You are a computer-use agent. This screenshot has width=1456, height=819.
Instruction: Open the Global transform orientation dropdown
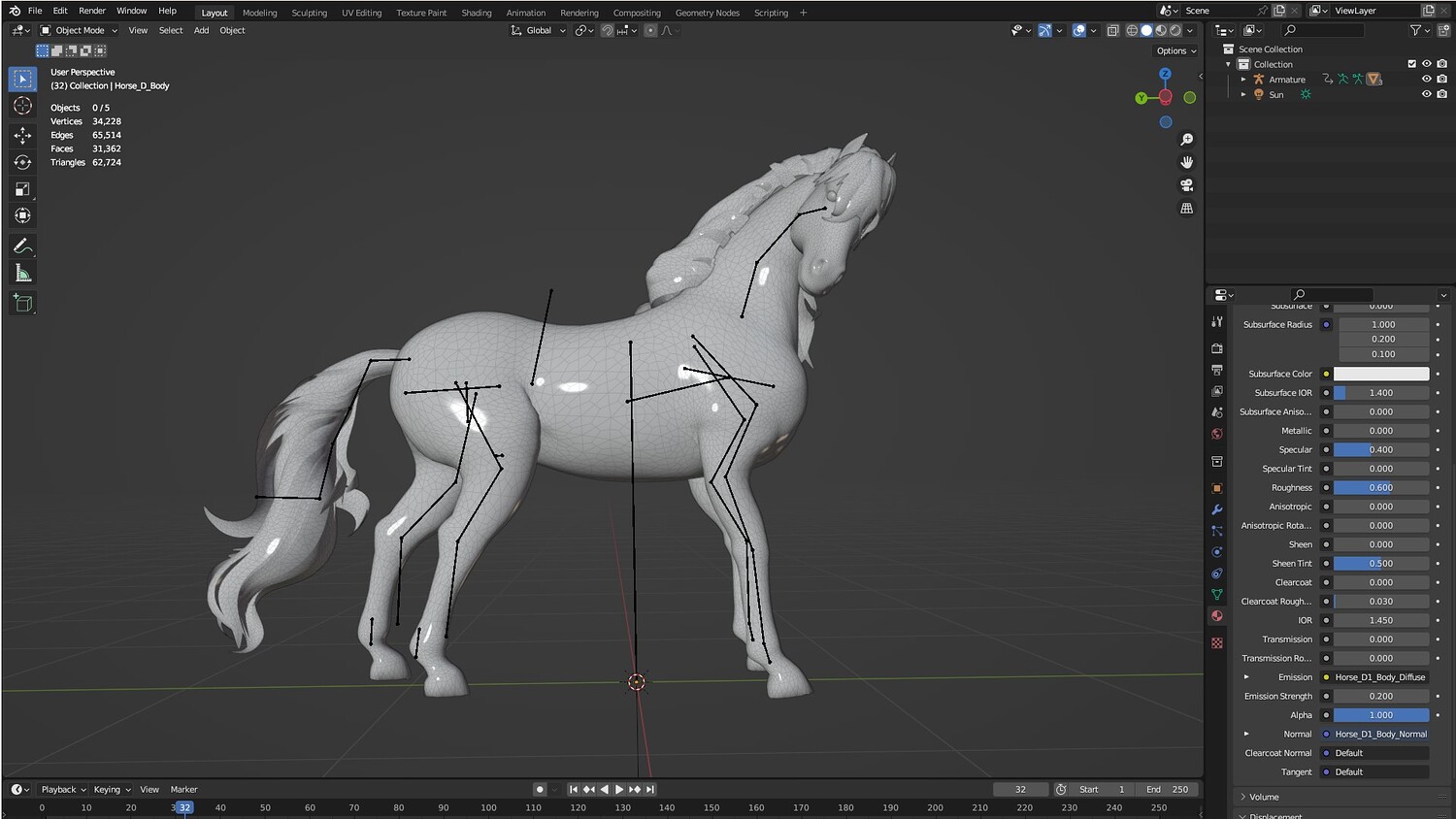[539, 30]
